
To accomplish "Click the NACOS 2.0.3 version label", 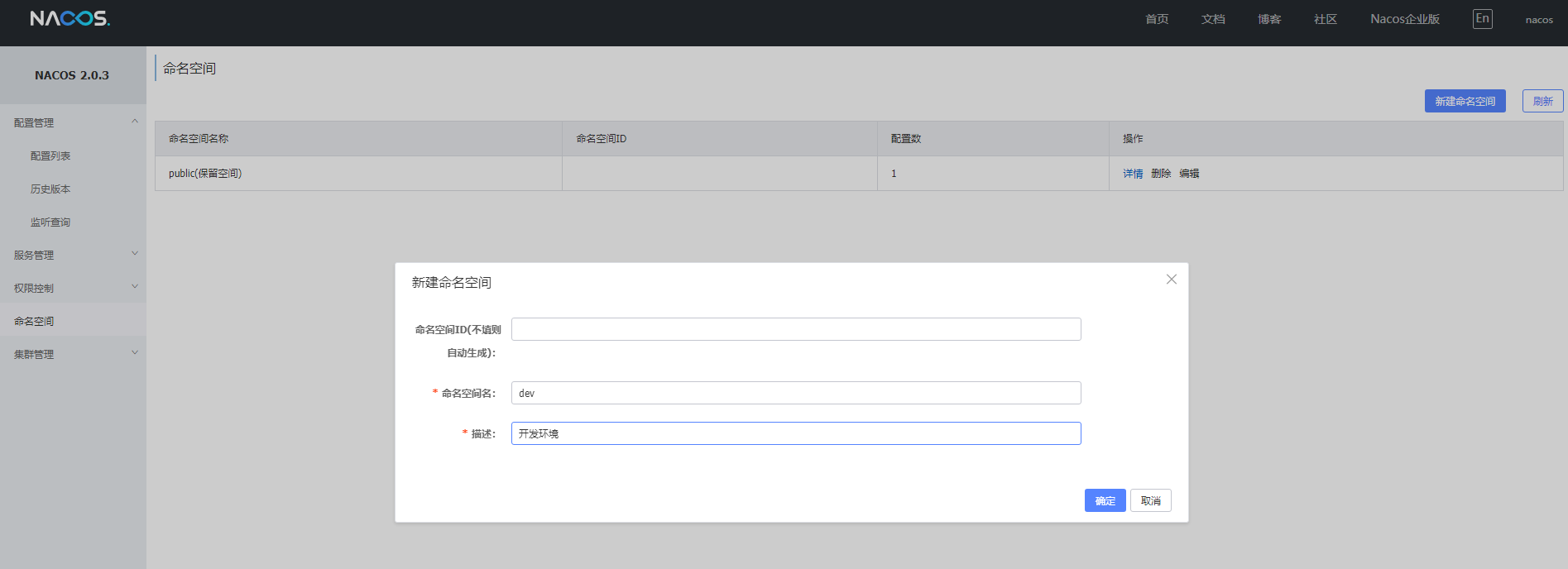I will tap(72, 75).
